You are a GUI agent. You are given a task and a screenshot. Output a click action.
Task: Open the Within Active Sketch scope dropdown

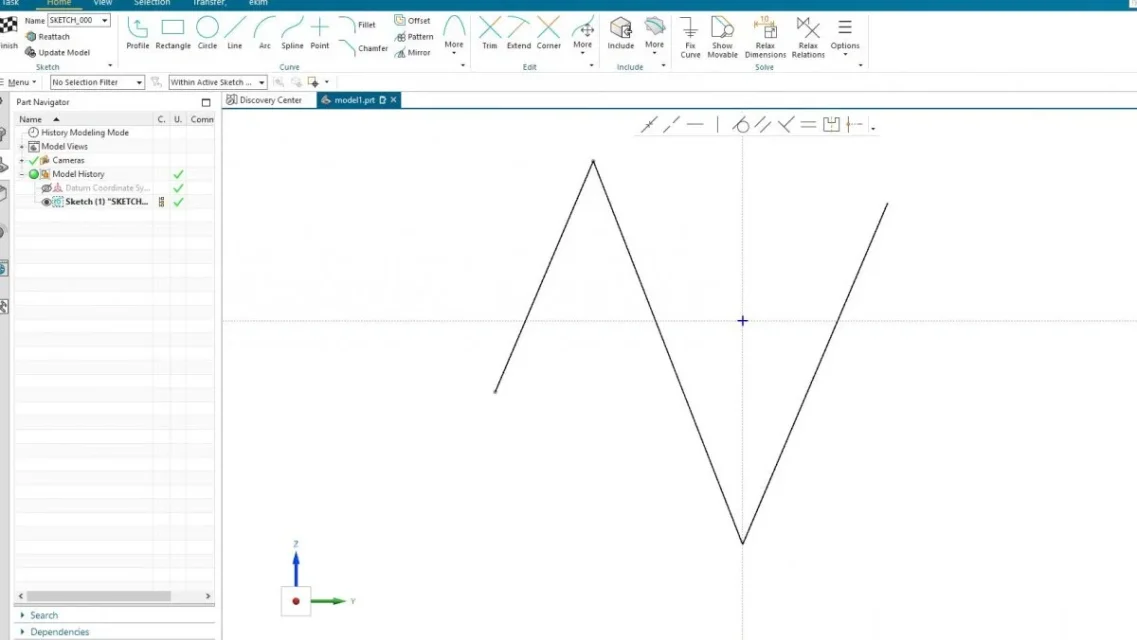(217, 82)
